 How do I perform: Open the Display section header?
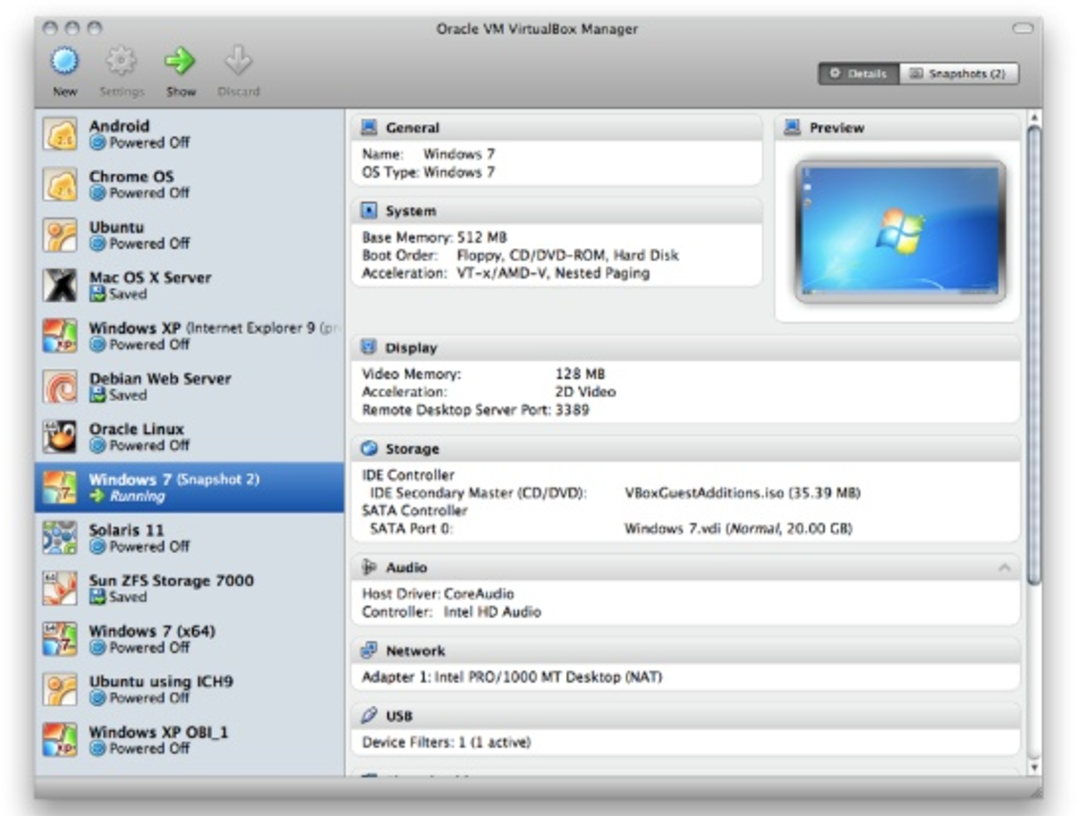(686, 347)
